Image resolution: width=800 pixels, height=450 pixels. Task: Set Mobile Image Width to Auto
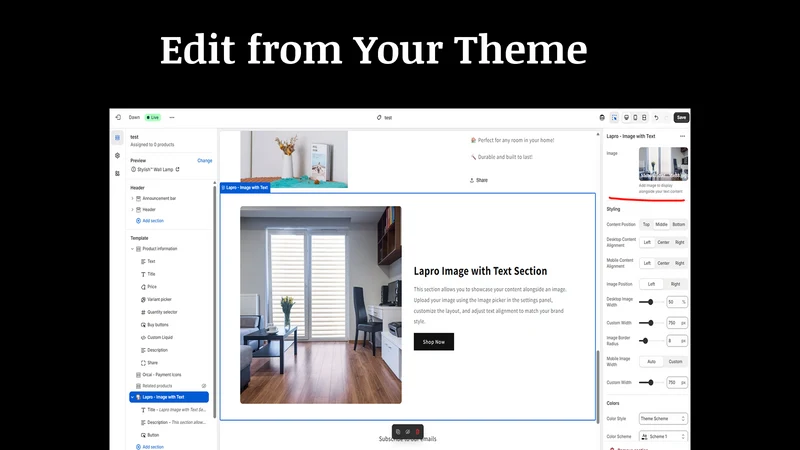tap(652, 362)
